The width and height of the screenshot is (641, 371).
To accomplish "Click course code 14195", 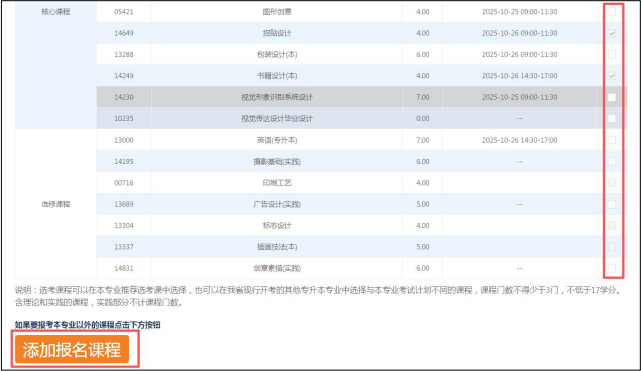I will pos(123,161).
